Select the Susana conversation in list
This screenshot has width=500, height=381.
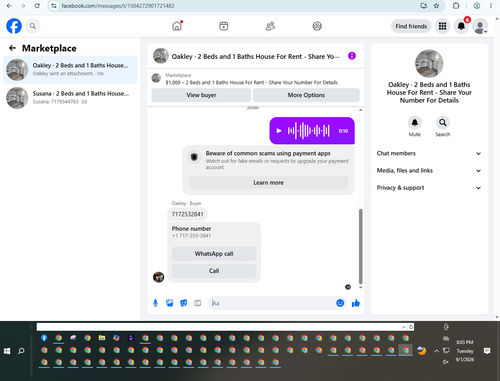[x=70, y=98]
